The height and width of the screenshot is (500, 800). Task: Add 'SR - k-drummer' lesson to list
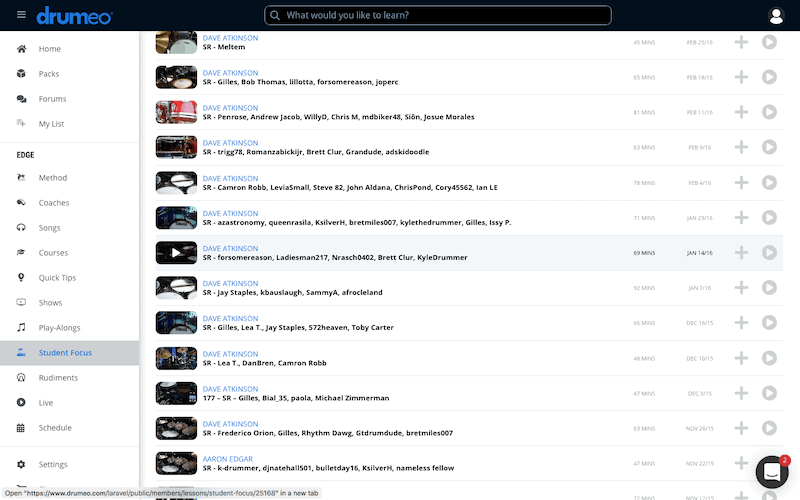tap(741, 463)
